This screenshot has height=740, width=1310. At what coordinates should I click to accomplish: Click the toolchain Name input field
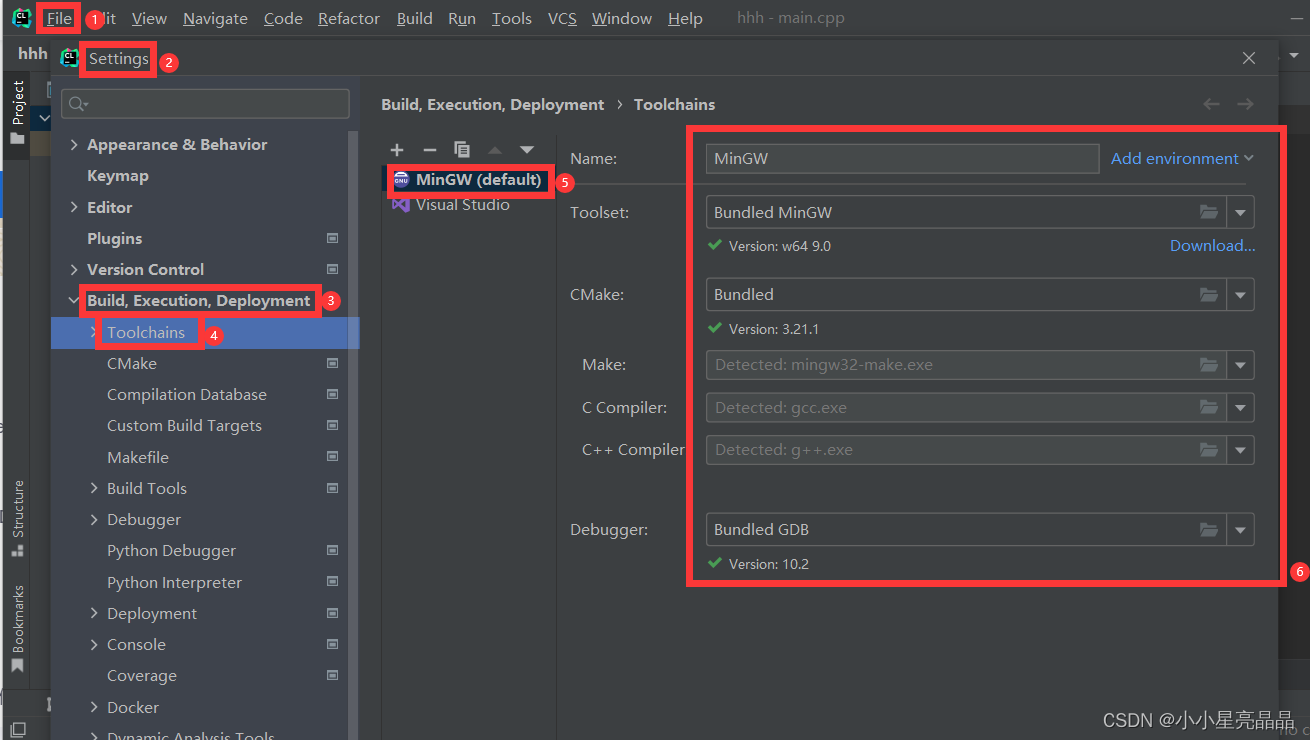click(902, 158)
